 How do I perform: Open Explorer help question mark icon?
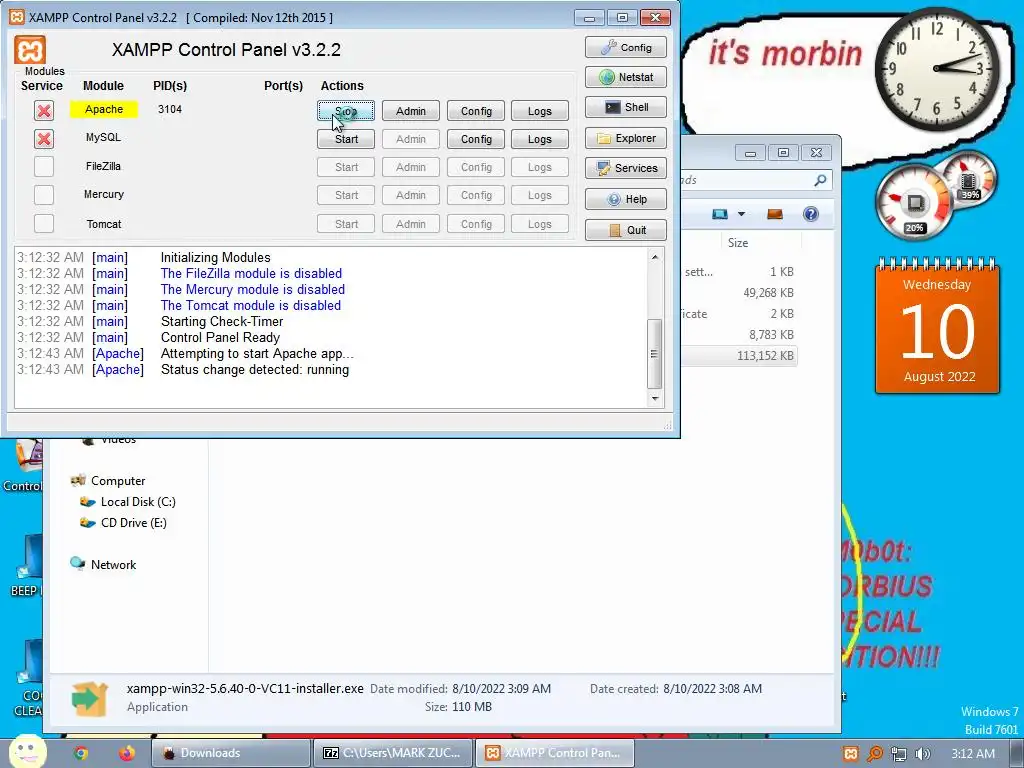tap(810, 214)
